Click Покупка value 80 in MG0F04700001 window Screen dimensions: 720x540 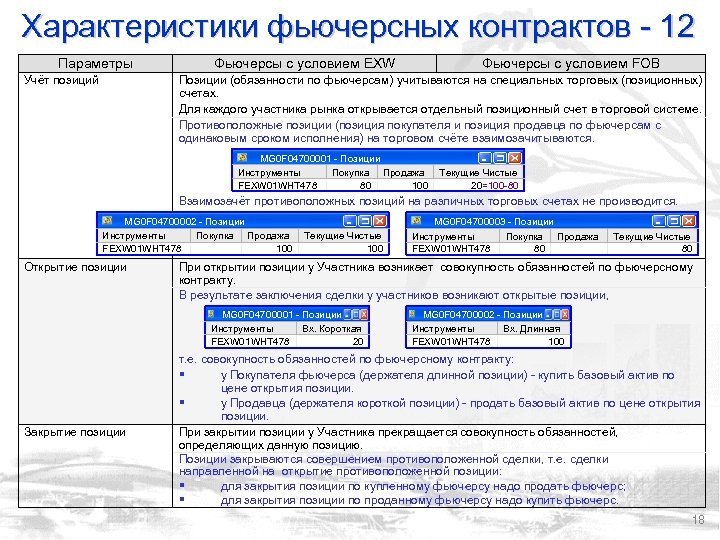[366, 185]
